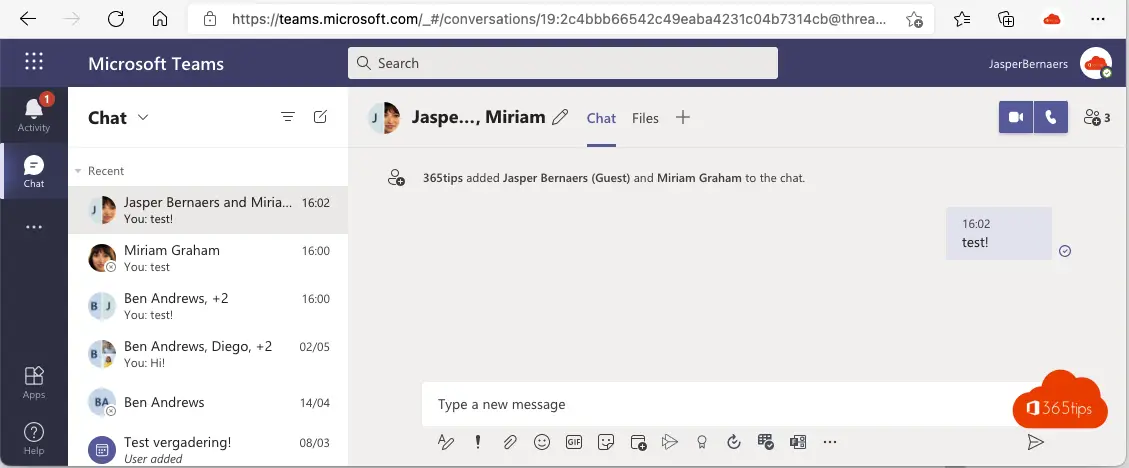Open the browser home page
The image size is (1129, 468).
(160, 19)
